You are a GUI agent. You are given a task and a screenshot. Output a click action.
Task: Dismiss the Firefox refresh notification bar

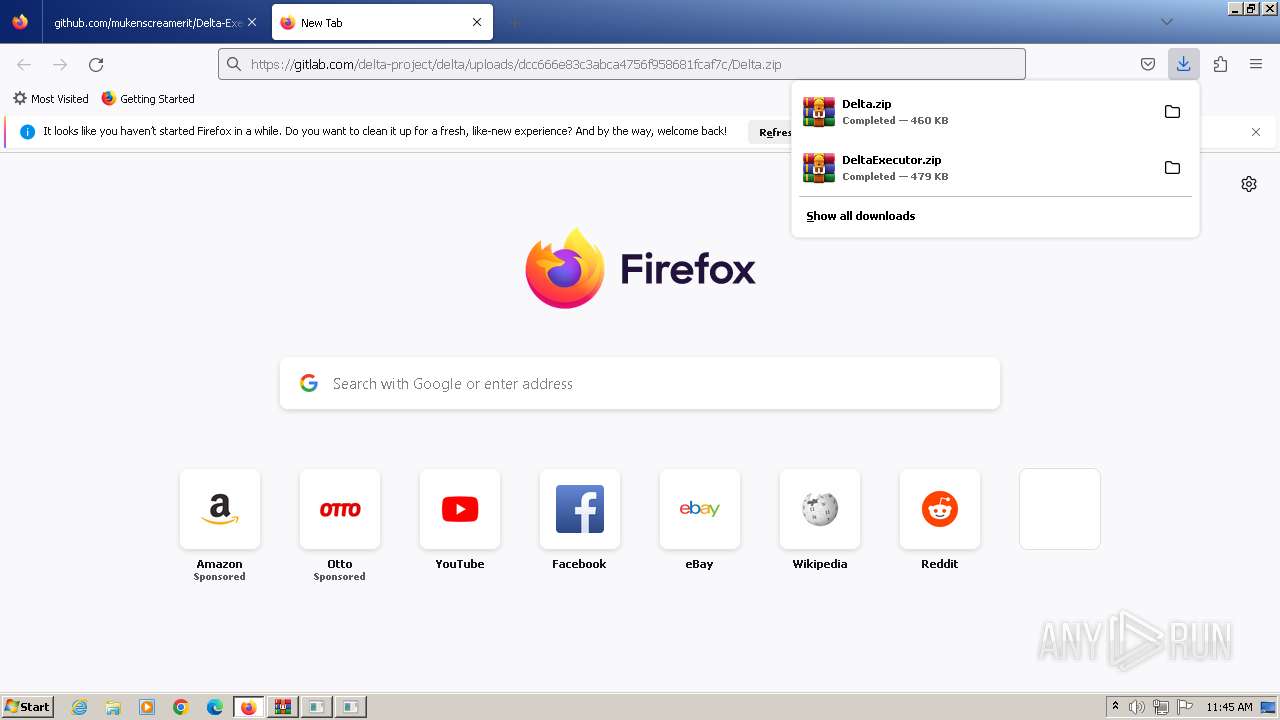[x=1256, y=132]
